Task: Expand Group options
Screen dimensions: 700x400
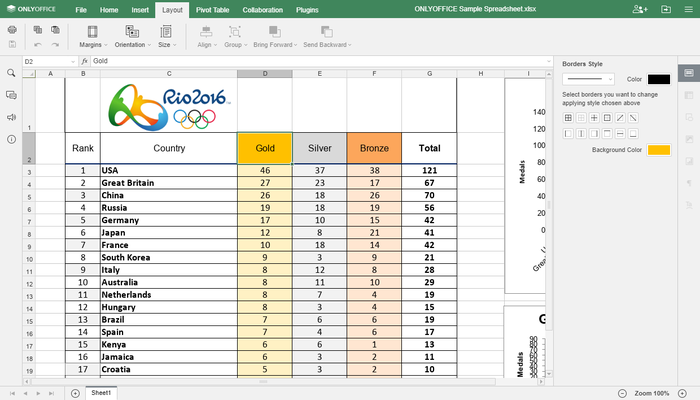Action: (235, 37)
